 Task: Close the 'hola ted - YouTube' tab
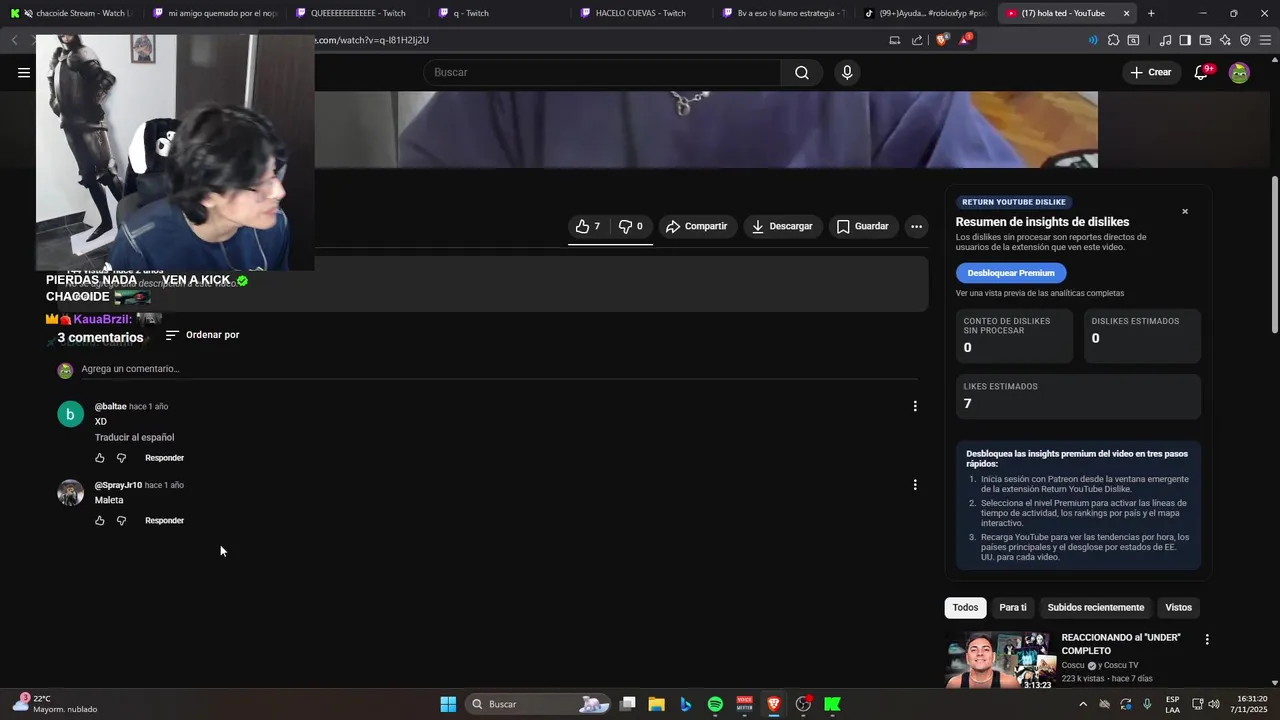click(x=1126, y=13)
